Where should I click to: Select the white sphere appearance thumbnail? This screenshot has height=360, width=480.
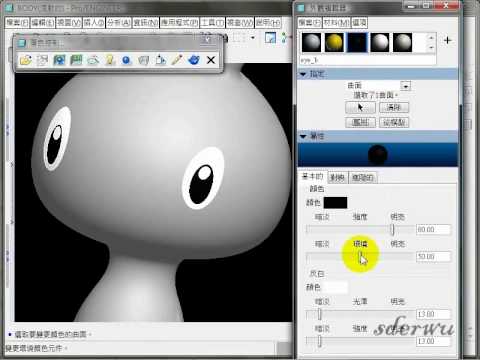click(x=380, y=43)
